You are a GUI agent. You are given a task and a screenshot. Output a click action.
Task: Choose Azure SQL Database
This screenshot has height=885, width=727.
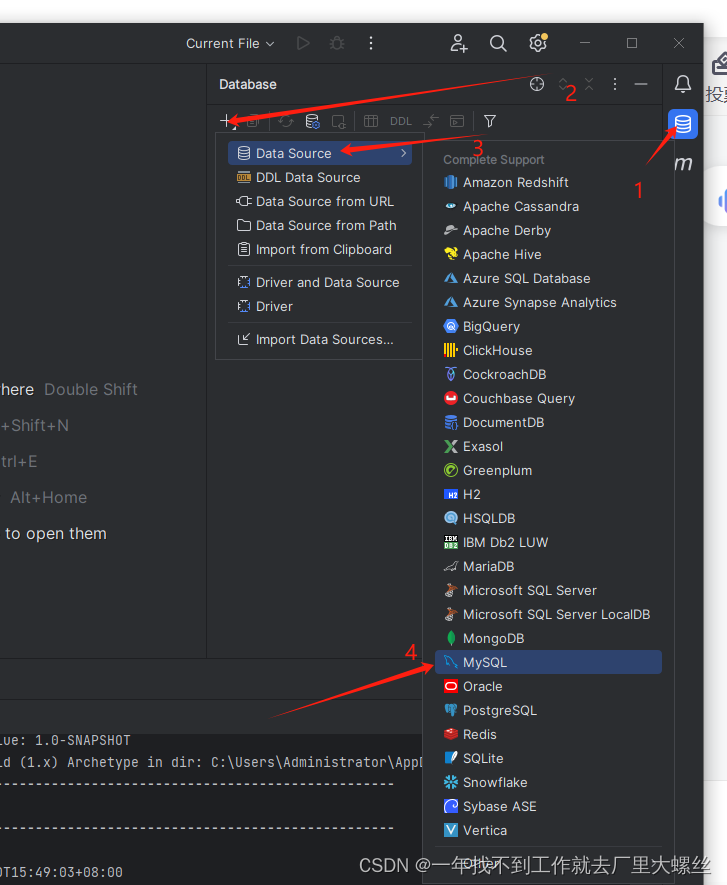coord(548,278)
